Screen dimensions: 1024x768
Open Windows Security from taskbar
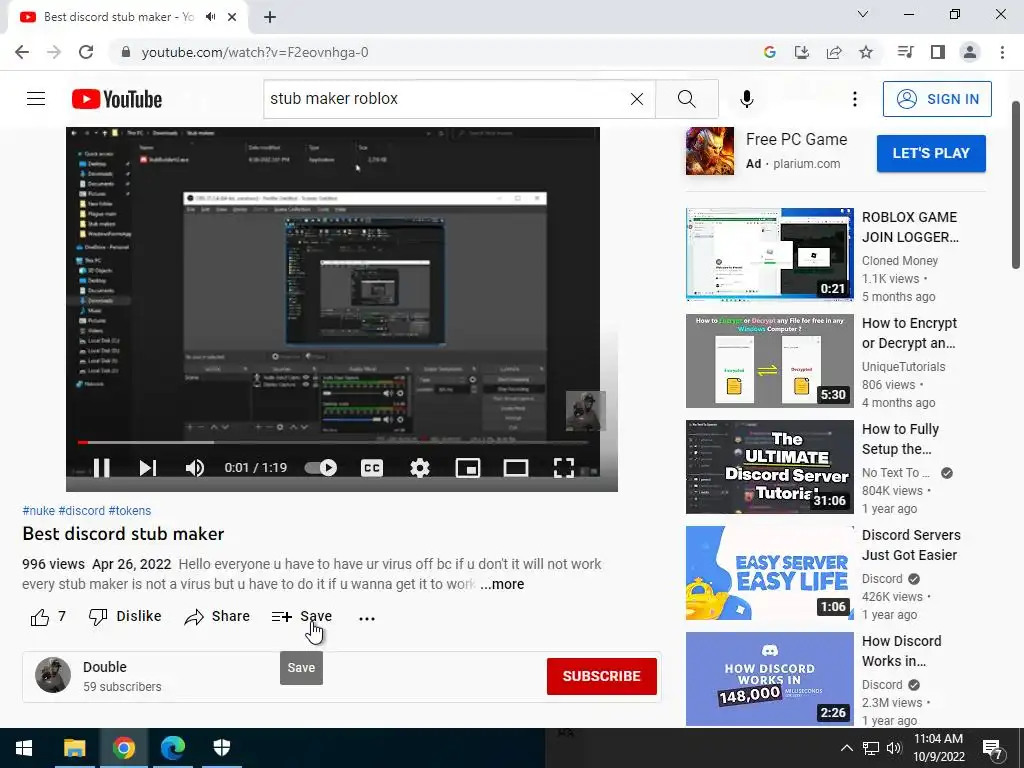click(222, 748)
